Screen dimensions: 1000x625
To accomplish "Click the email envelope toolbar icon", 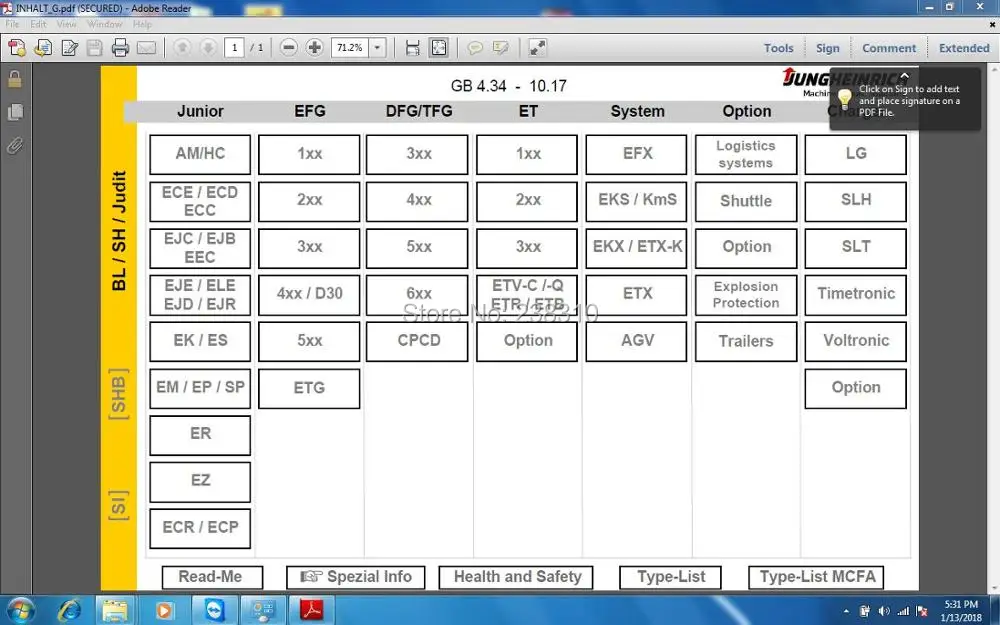I will 146,48.
